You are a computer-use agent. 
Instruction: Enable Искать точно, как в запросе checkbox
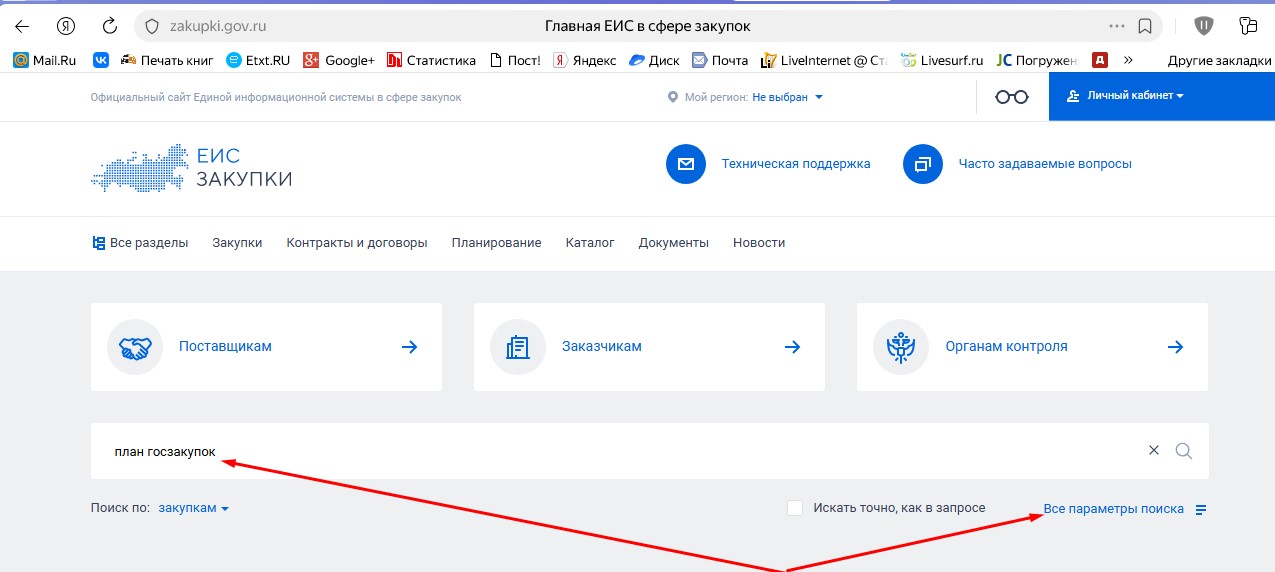[795, 508]
